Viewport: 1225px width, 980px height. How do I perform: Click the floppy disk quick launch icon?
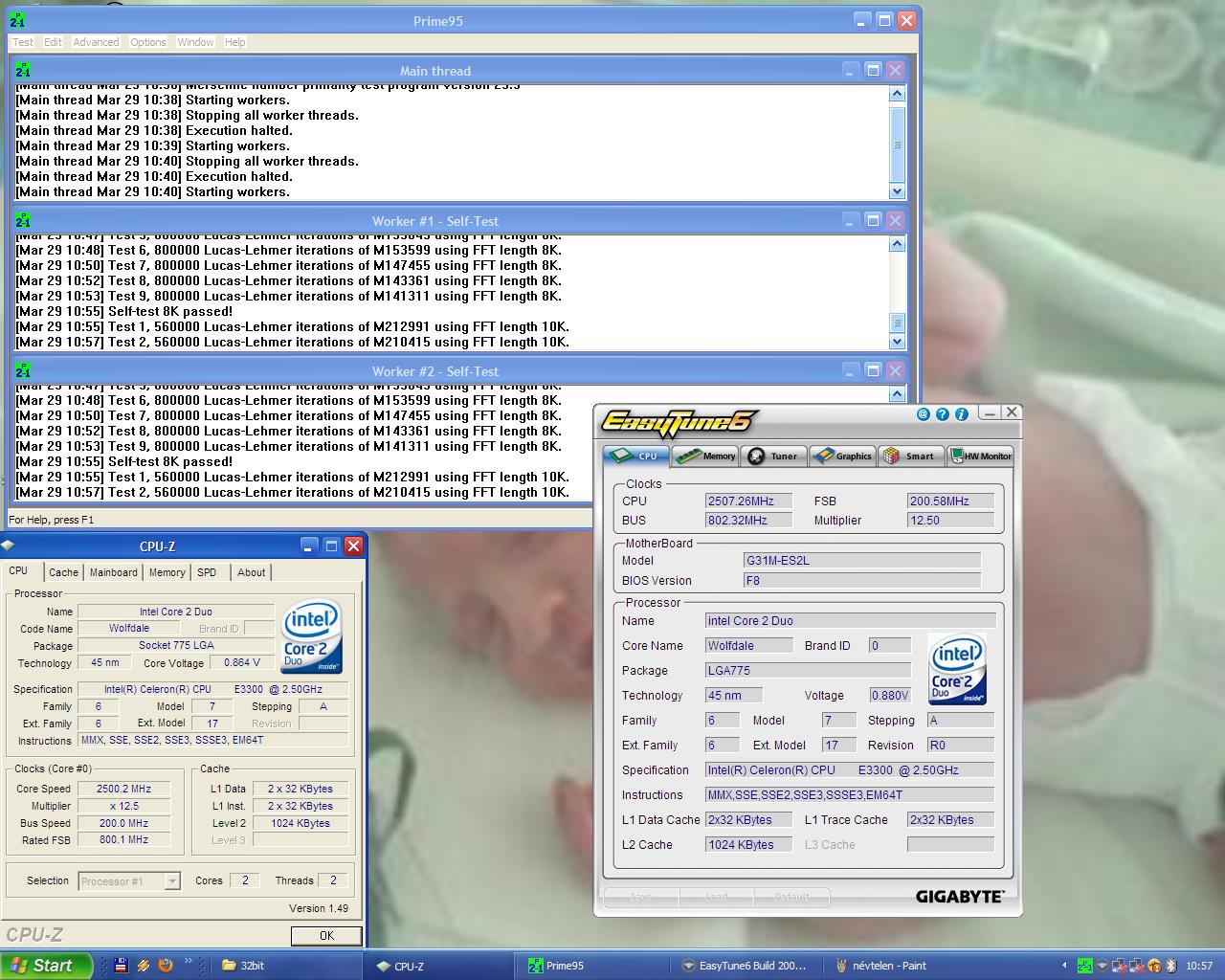[122, 966]
